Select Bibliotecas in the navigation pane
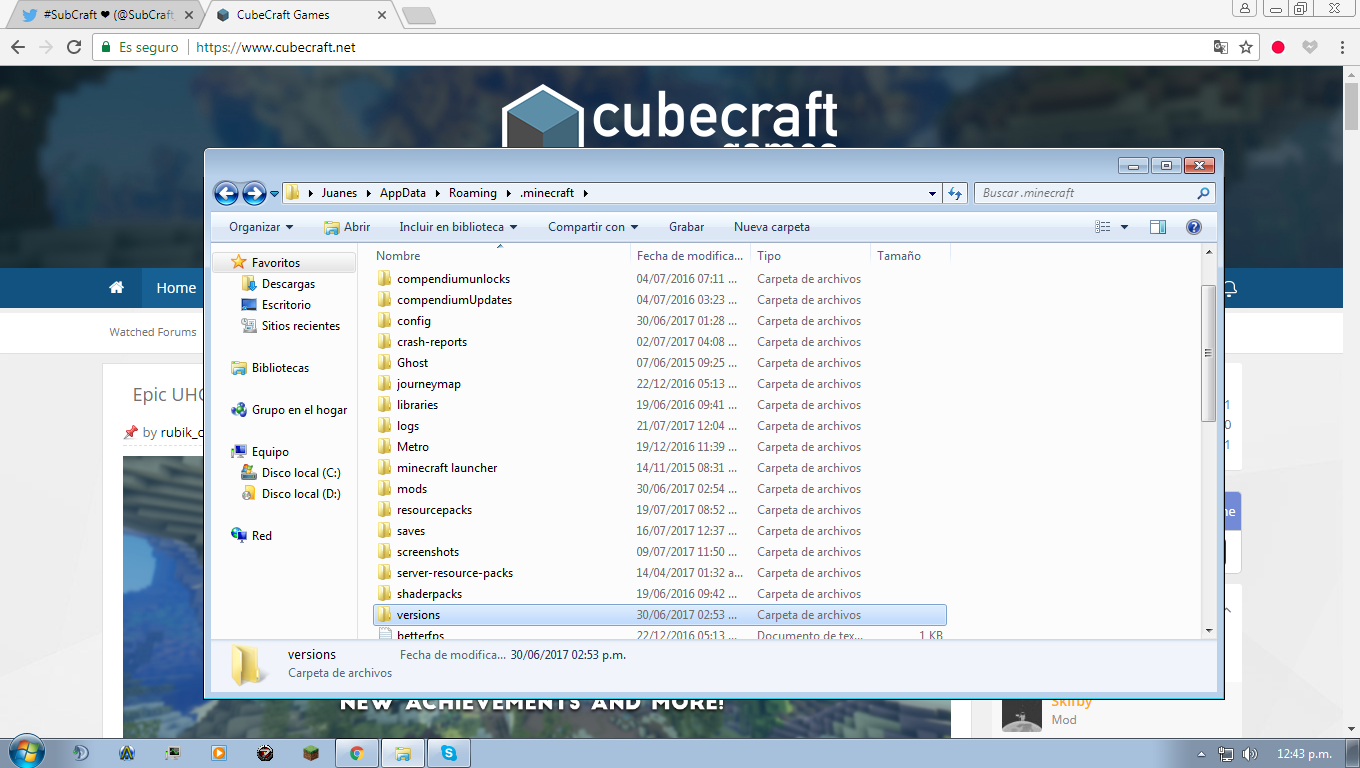 coord(280,368)
